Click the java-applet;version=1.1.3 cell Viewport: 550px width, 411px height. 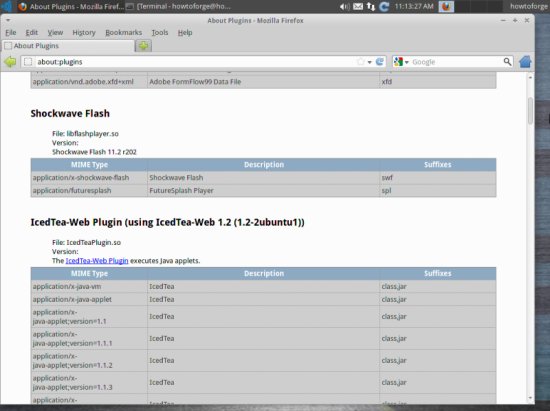(89, 383)
